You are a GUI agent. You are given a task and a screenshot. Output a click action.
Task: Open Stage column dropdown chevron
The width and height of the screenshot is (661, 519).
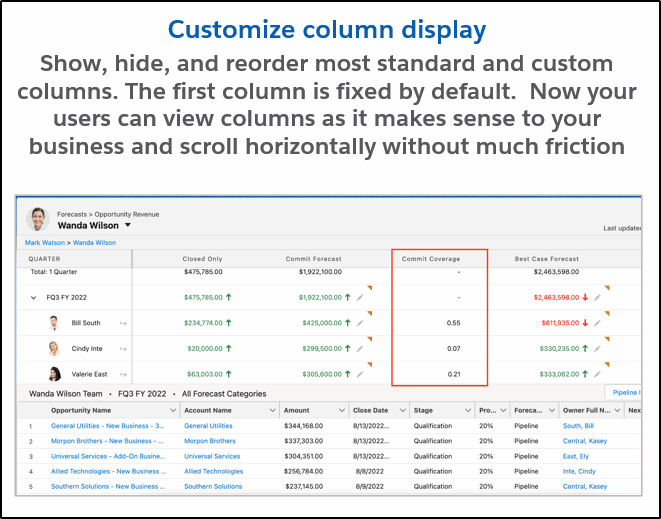468,410
